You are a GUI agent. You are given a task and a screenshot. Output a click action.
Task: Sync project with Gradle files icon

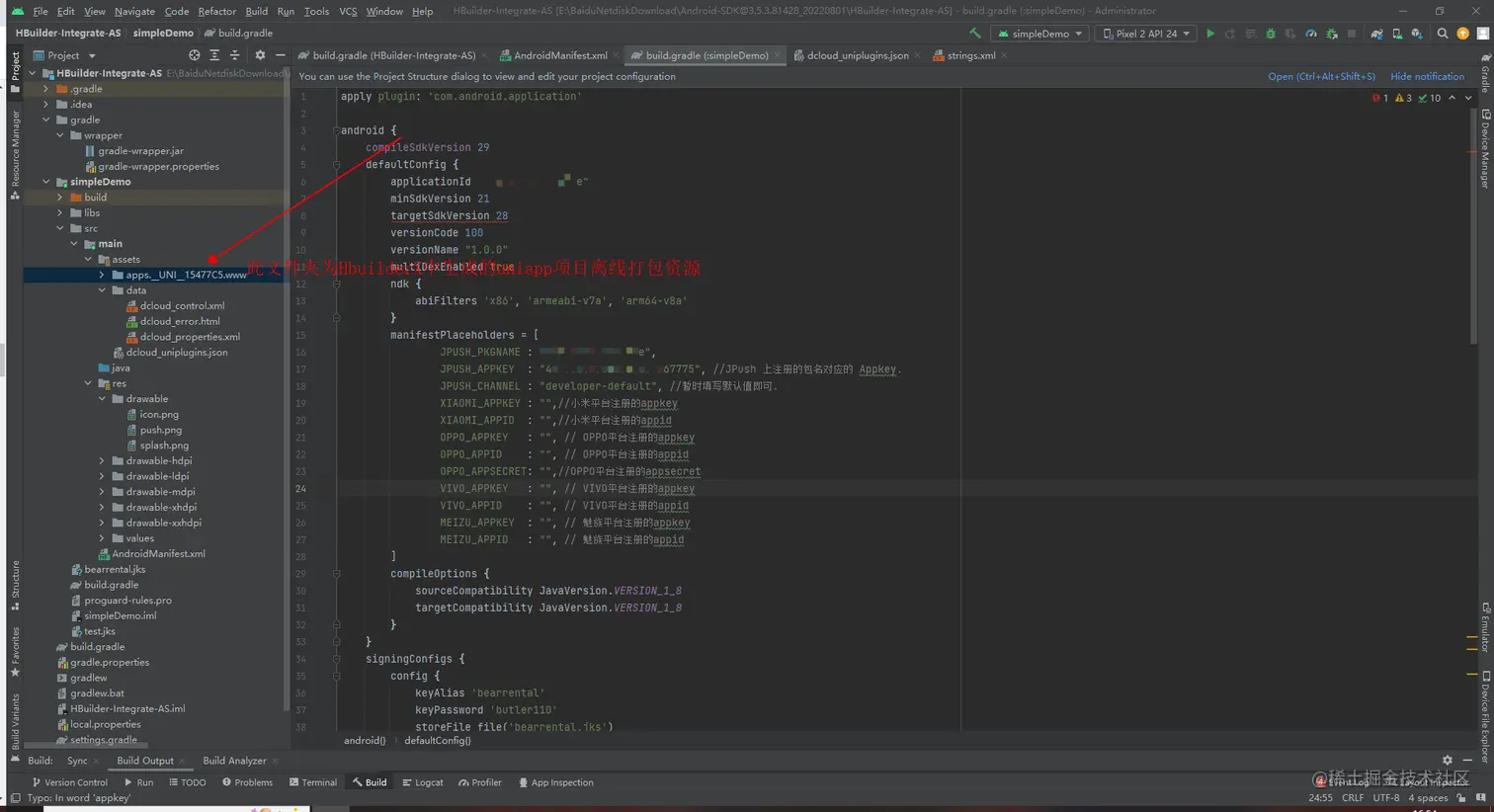pos(1376,34)
